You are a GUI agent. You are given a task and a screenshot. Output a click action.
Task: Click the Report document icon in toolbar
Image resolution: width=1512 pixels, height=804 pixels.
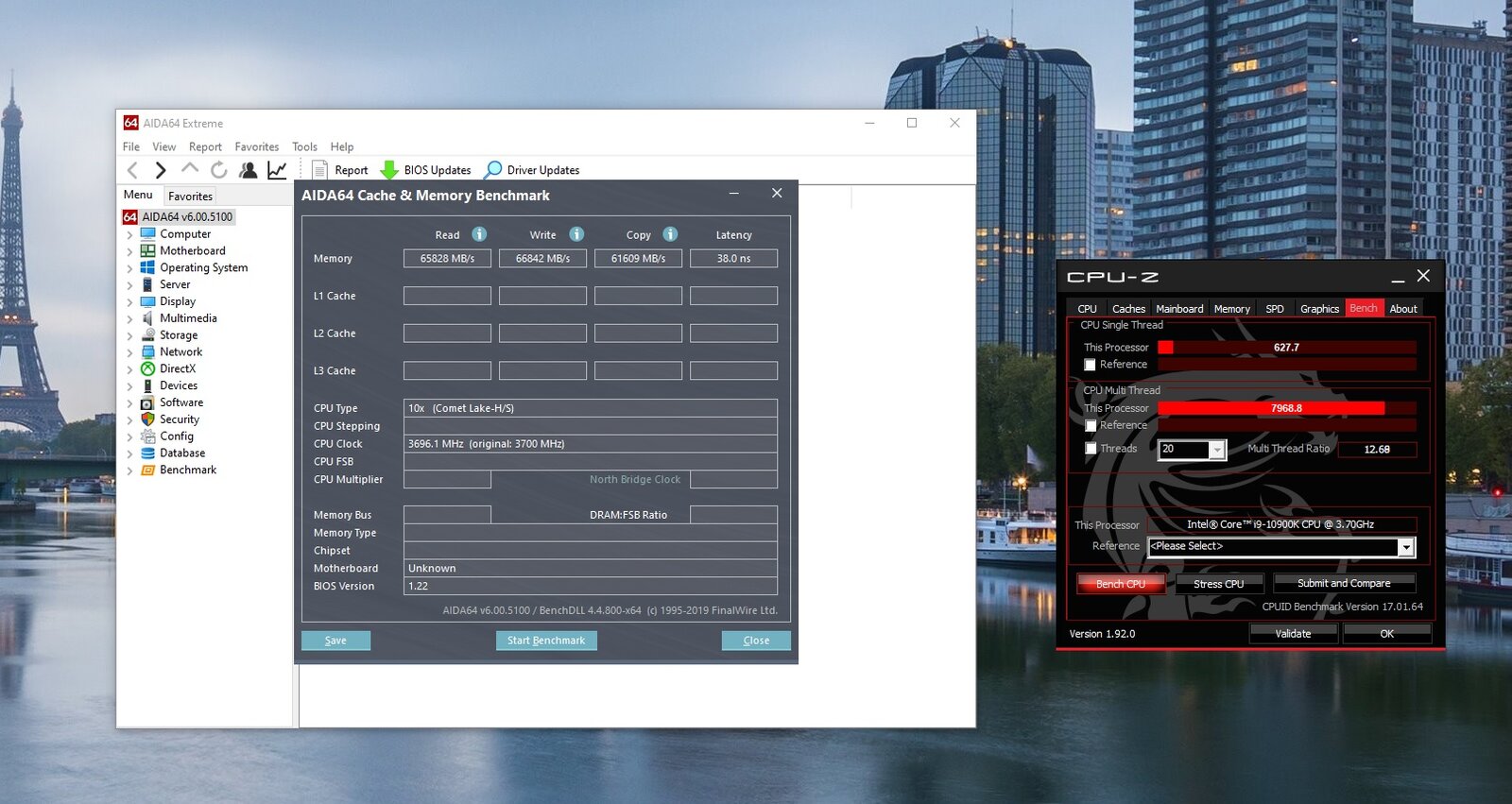coord(319,170)
